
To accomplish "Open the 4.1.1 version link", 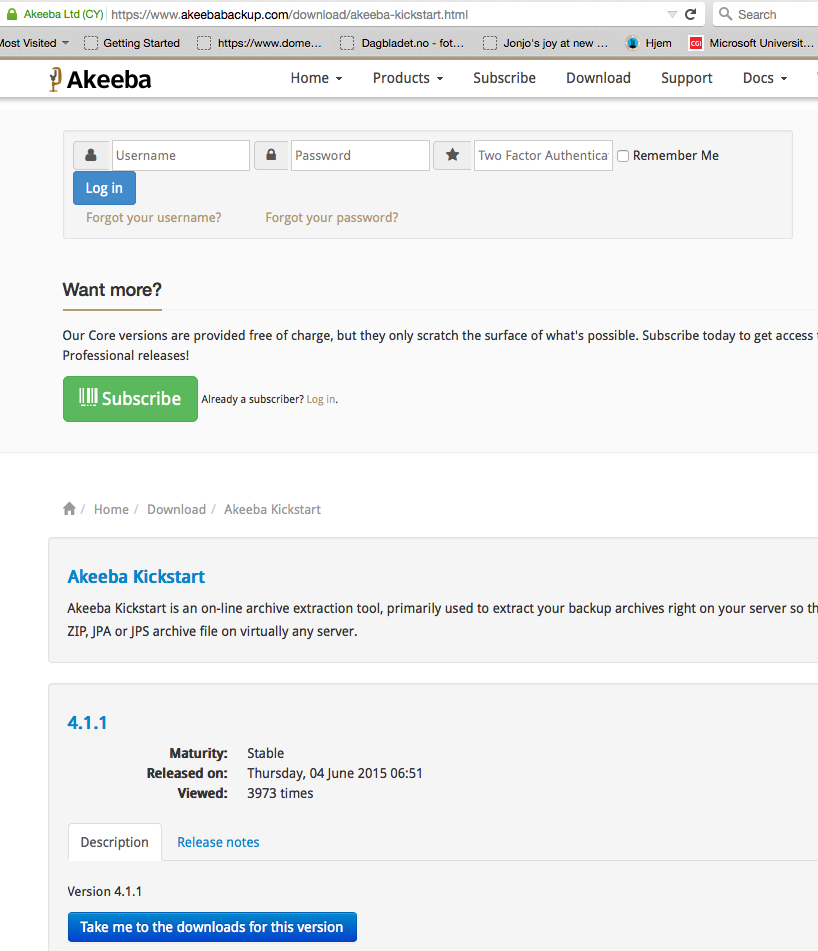I will click(x=87, y=723).
